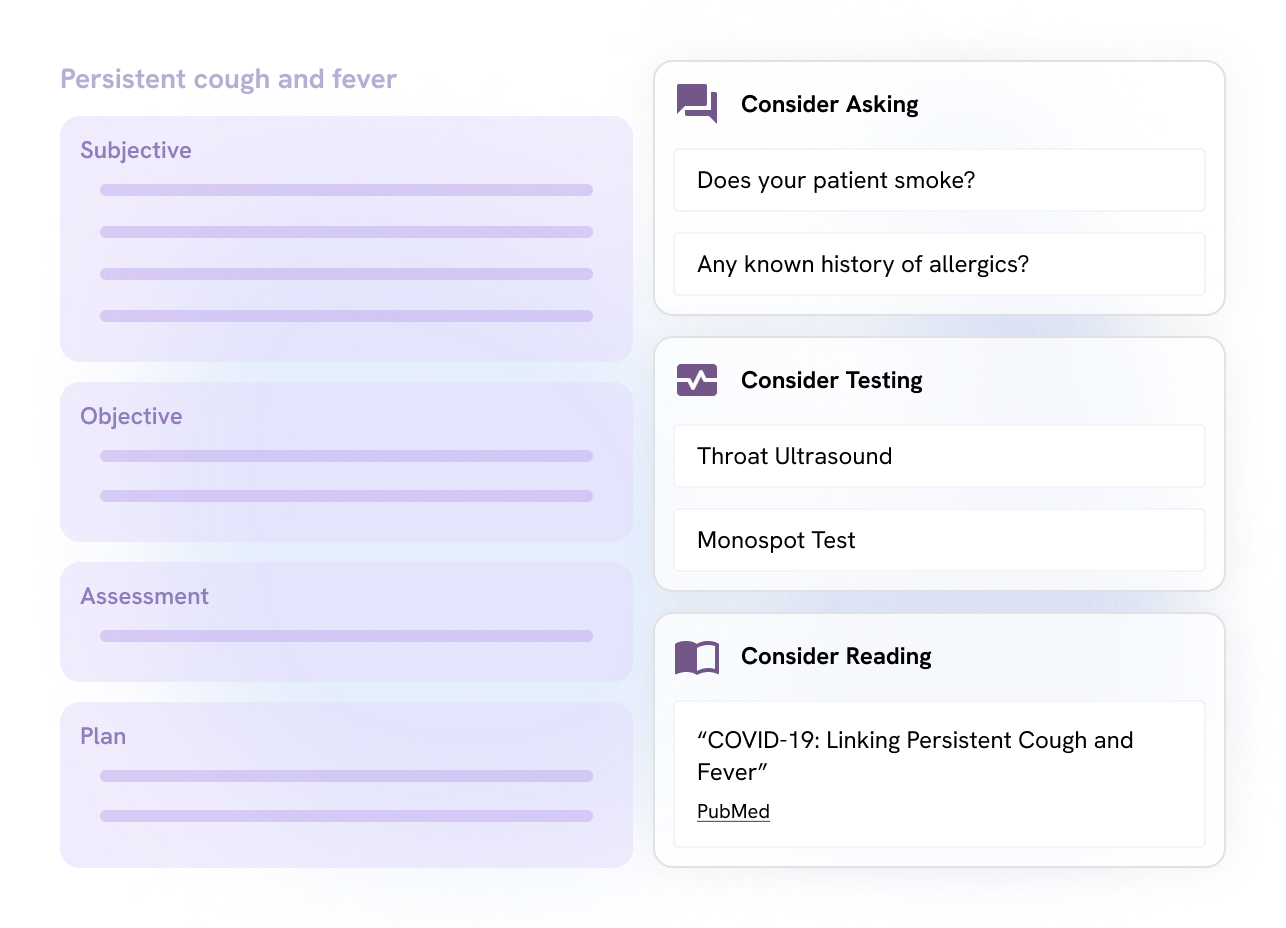
Task: Click the Consider Reading open book icon
Action: click(697, 657)
